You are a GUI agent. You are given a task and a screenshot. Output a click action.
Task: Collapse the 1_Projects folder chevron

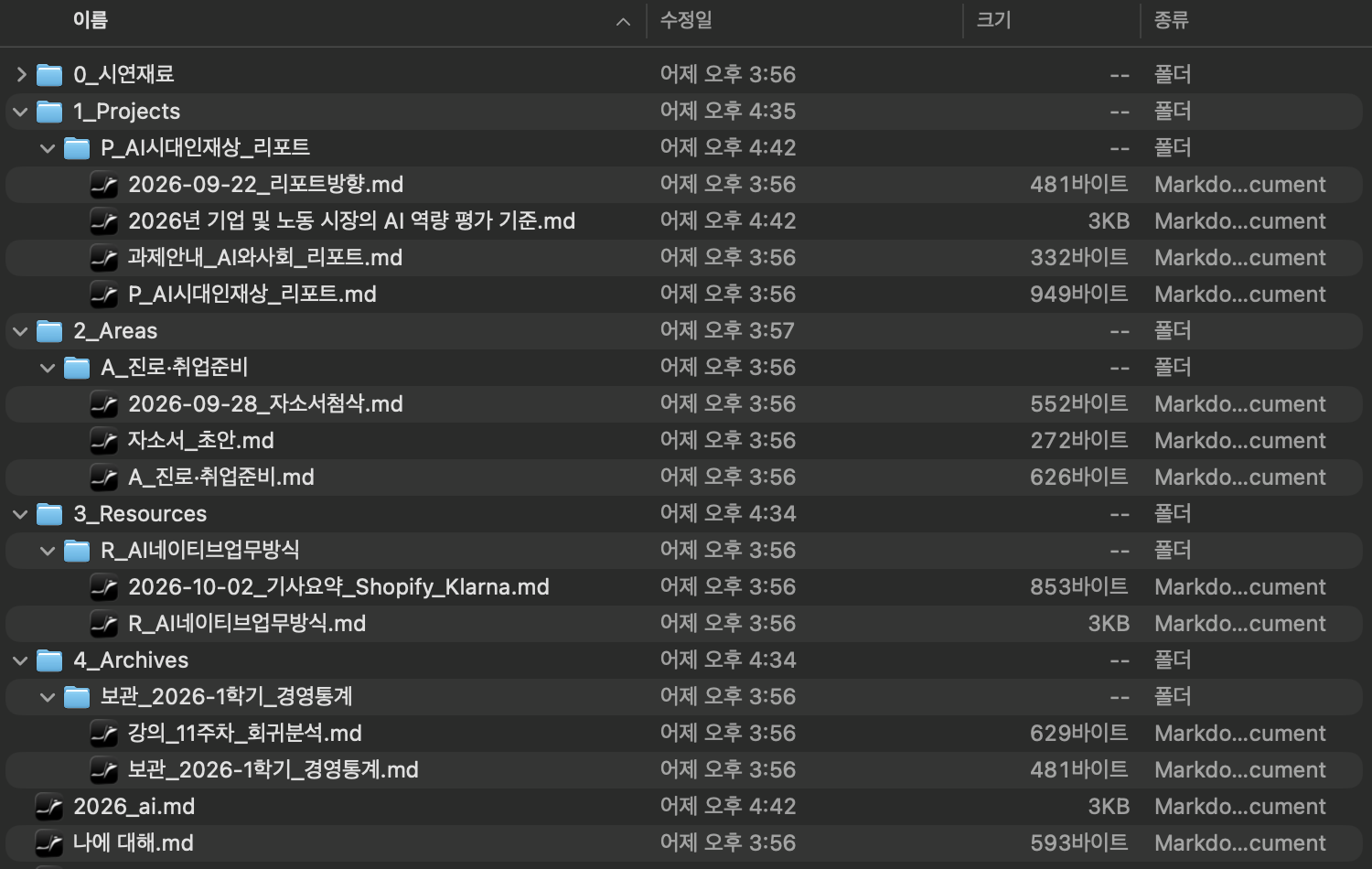21,112
